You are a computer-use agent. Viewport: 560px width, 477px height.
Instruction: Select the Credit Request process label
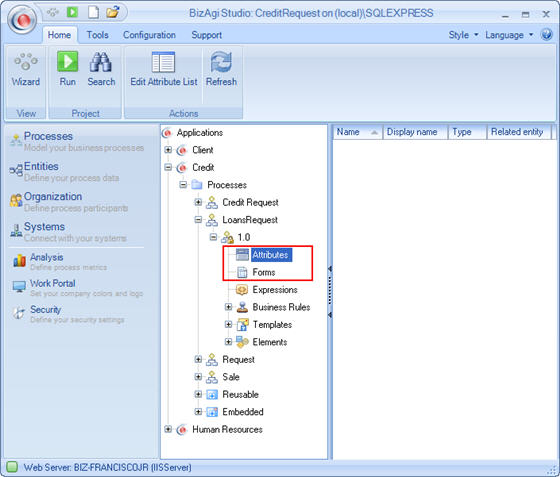tap(250, 202)
